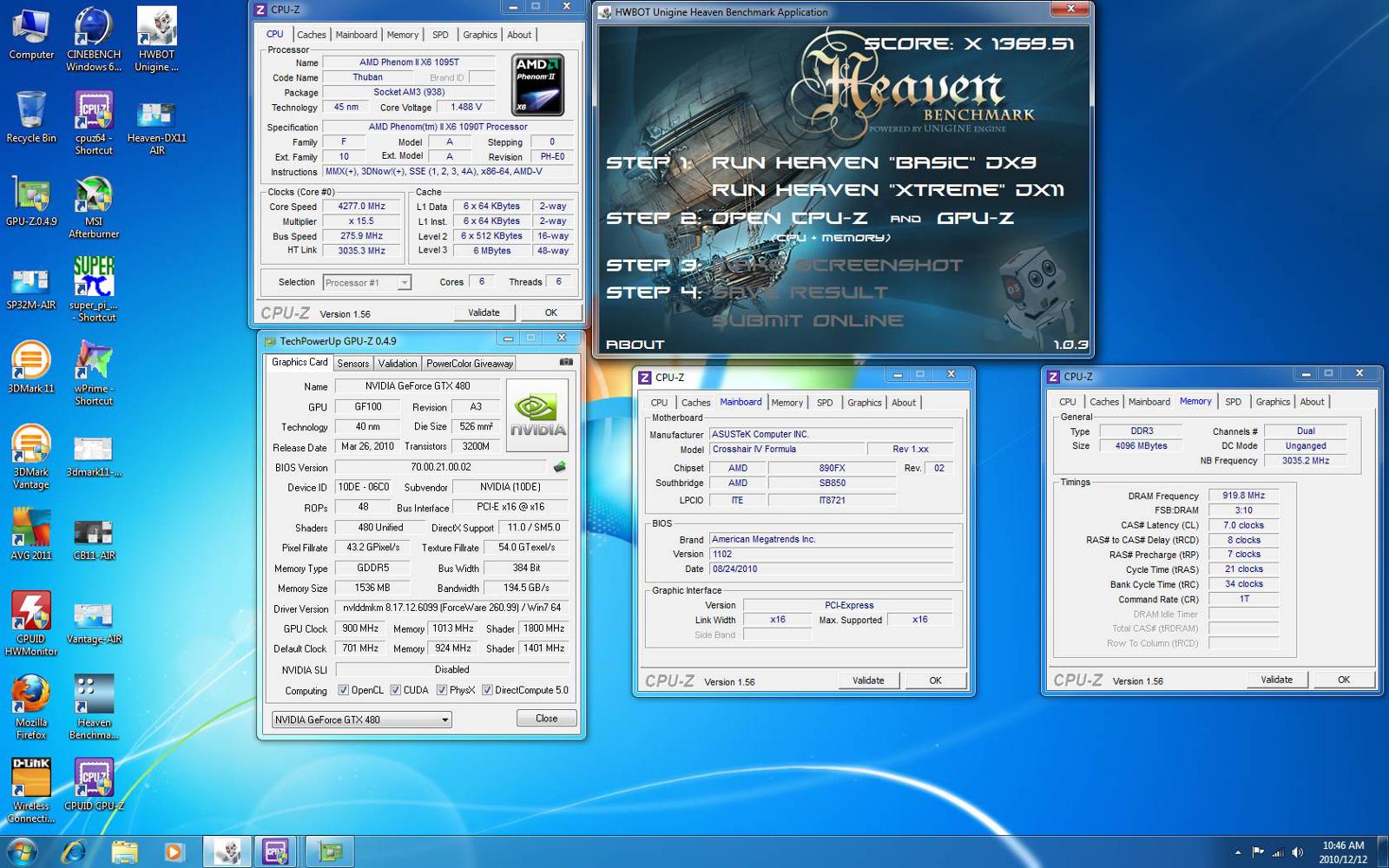Toggle the DirectCompute 5.0 checkbox
The image size is (1389, 868).
pos(487,690)
